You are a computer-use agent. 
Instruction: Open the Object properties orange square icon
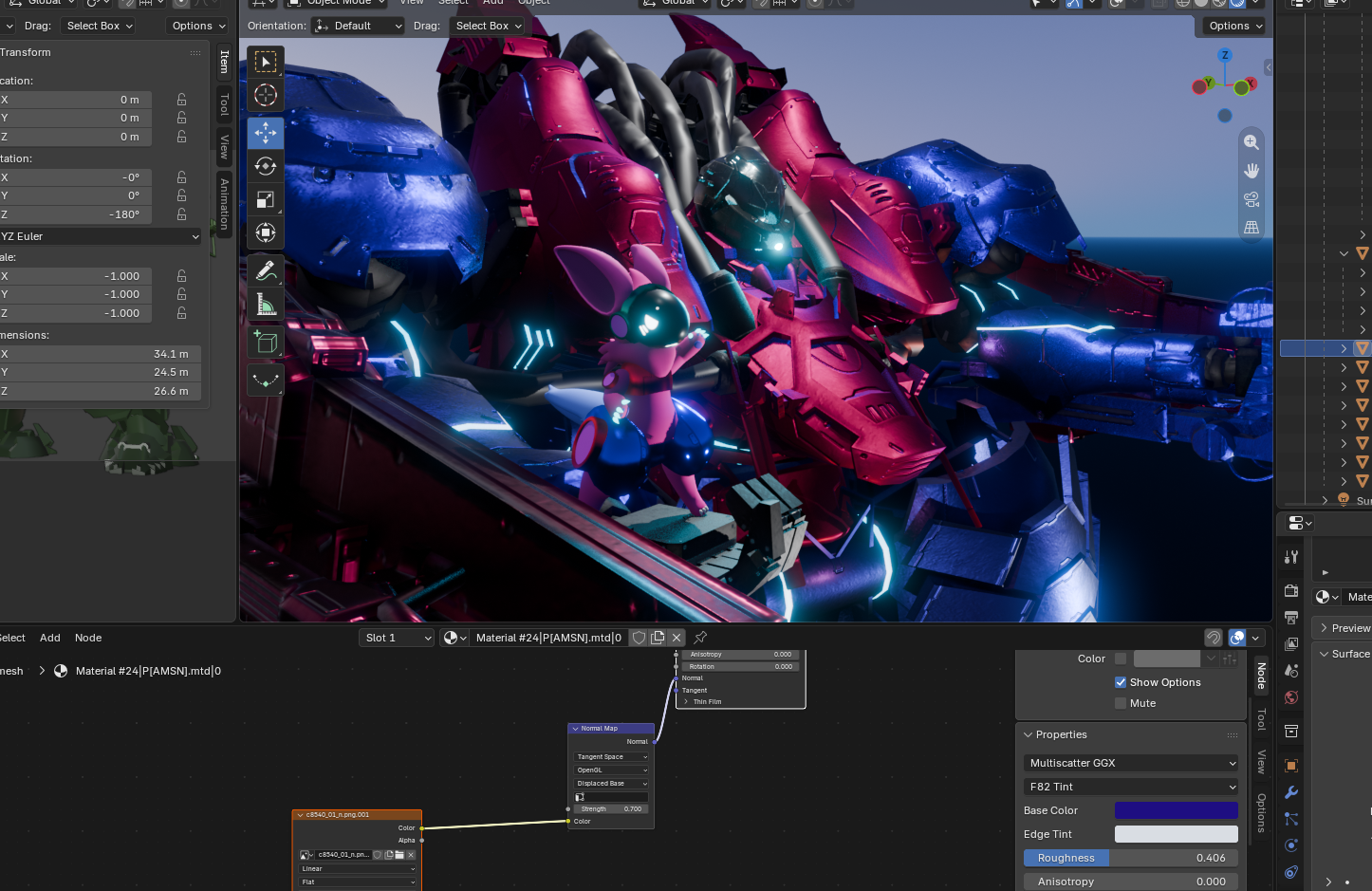[x=1291, y=766]
